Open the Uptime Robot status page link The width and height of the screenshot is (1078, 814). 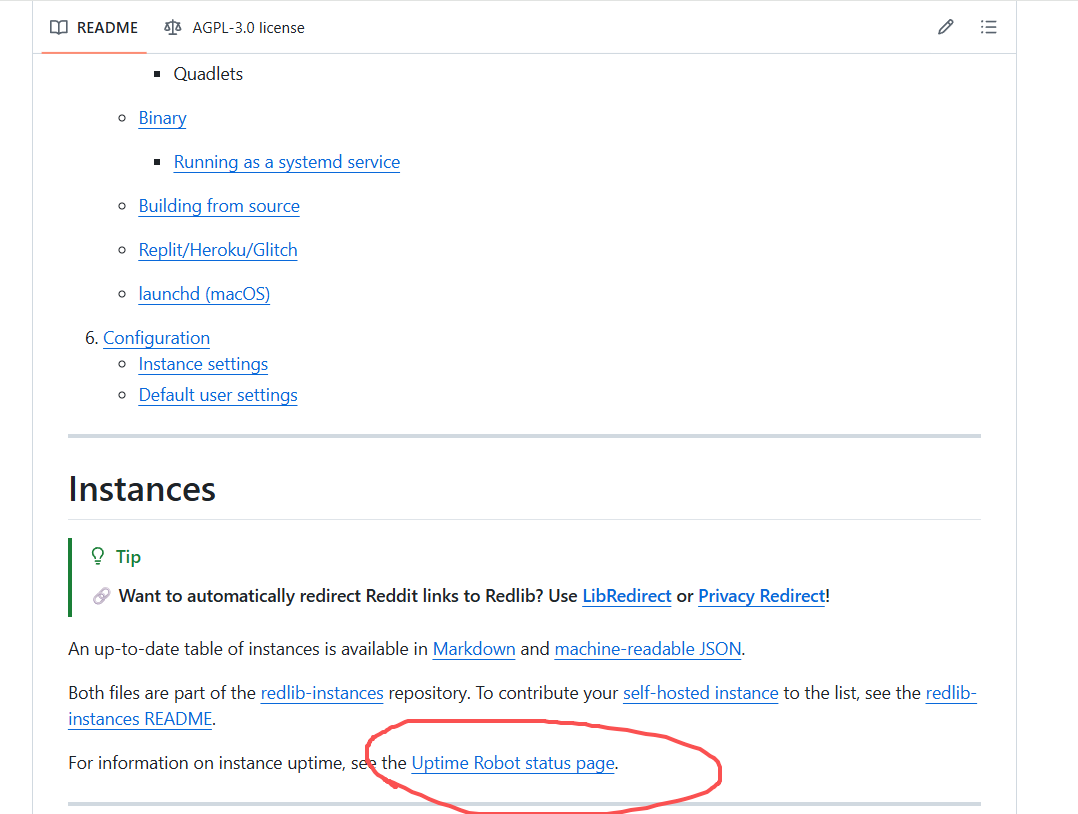tap(513, 763)
